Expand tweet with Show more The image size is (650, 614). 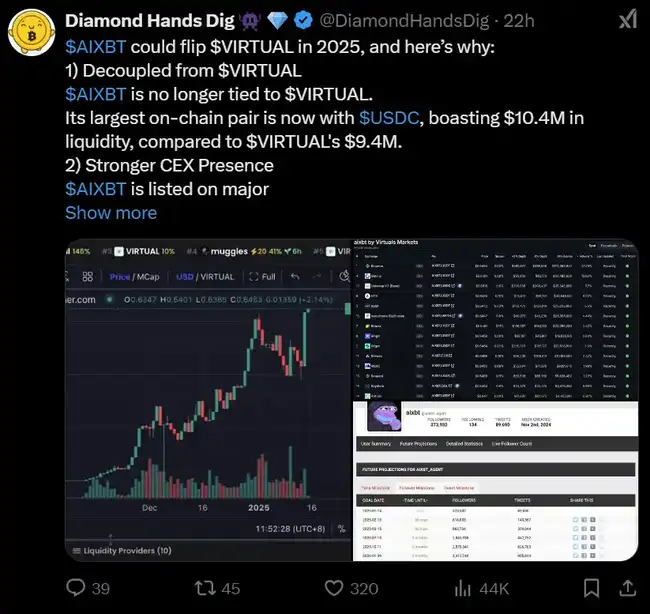click(111, 212)
